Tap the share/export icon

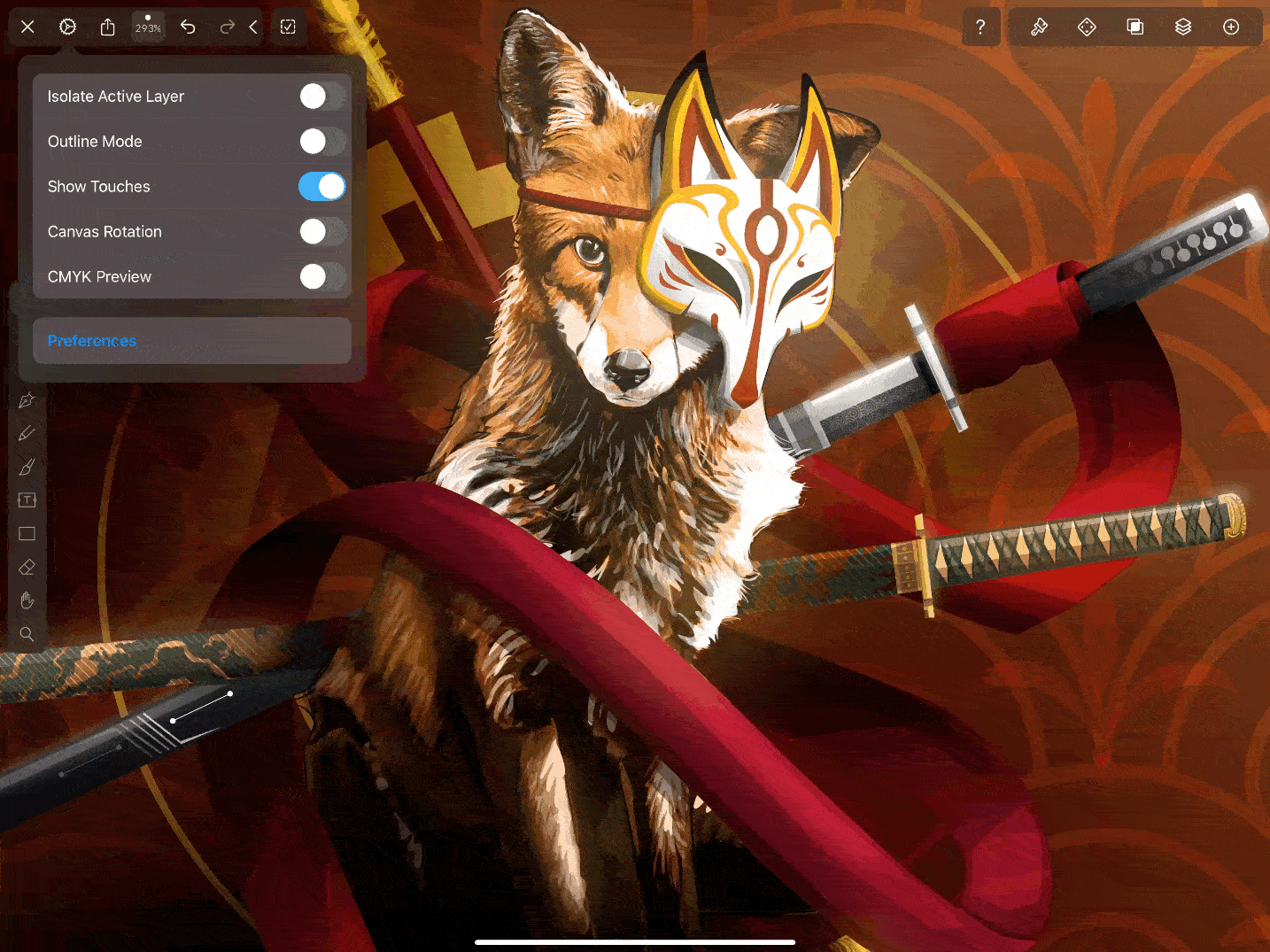(x=107, y=27)
